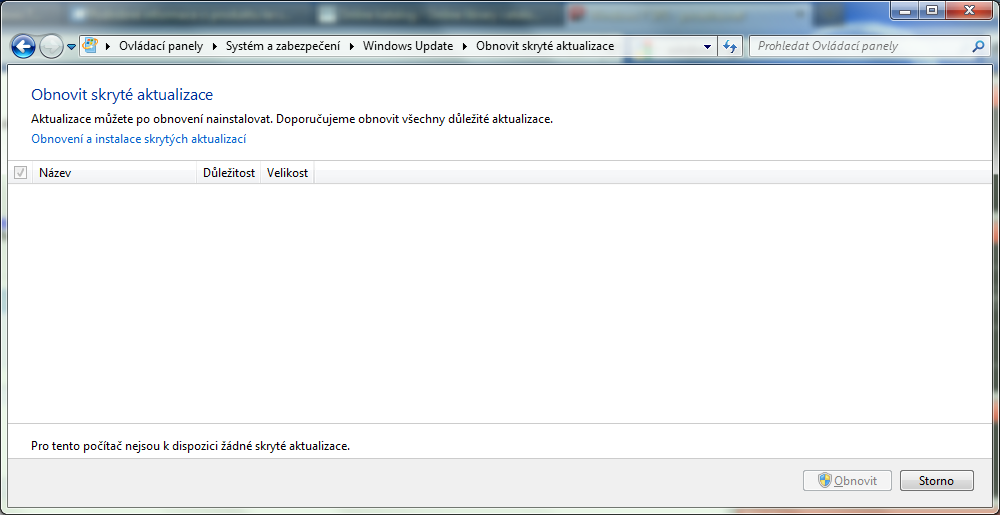Go back with the blue Back arrow
The height and width of the screenshot is (515, 1000).
[x=23, y=47]
